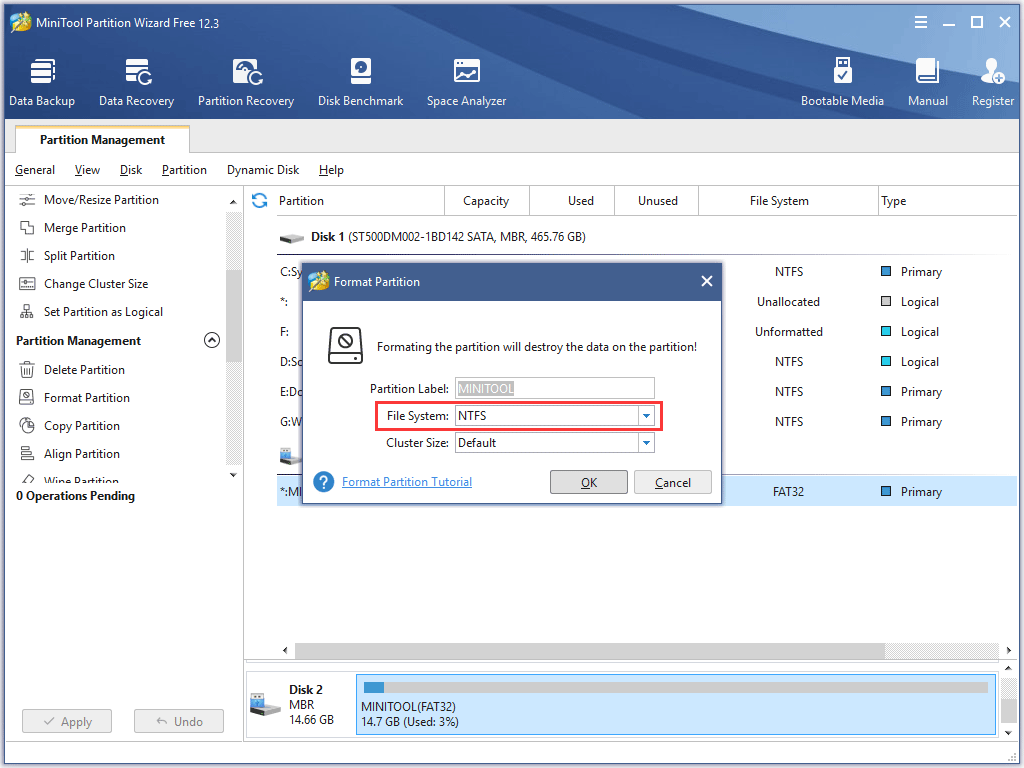Click sidebar scroll up arrow

[x=233, y=202]
